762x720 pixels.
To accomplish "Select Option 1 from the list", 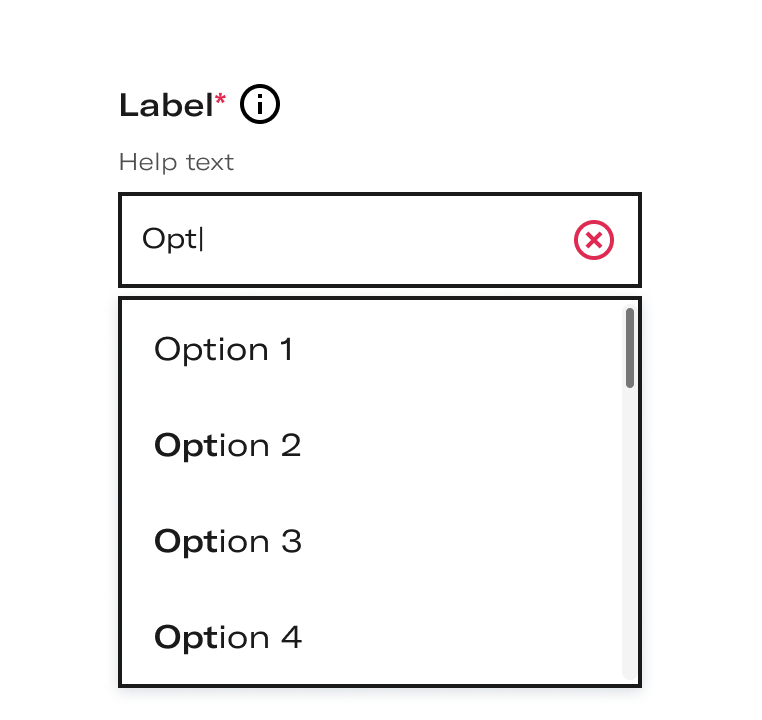I will (372, 349).
